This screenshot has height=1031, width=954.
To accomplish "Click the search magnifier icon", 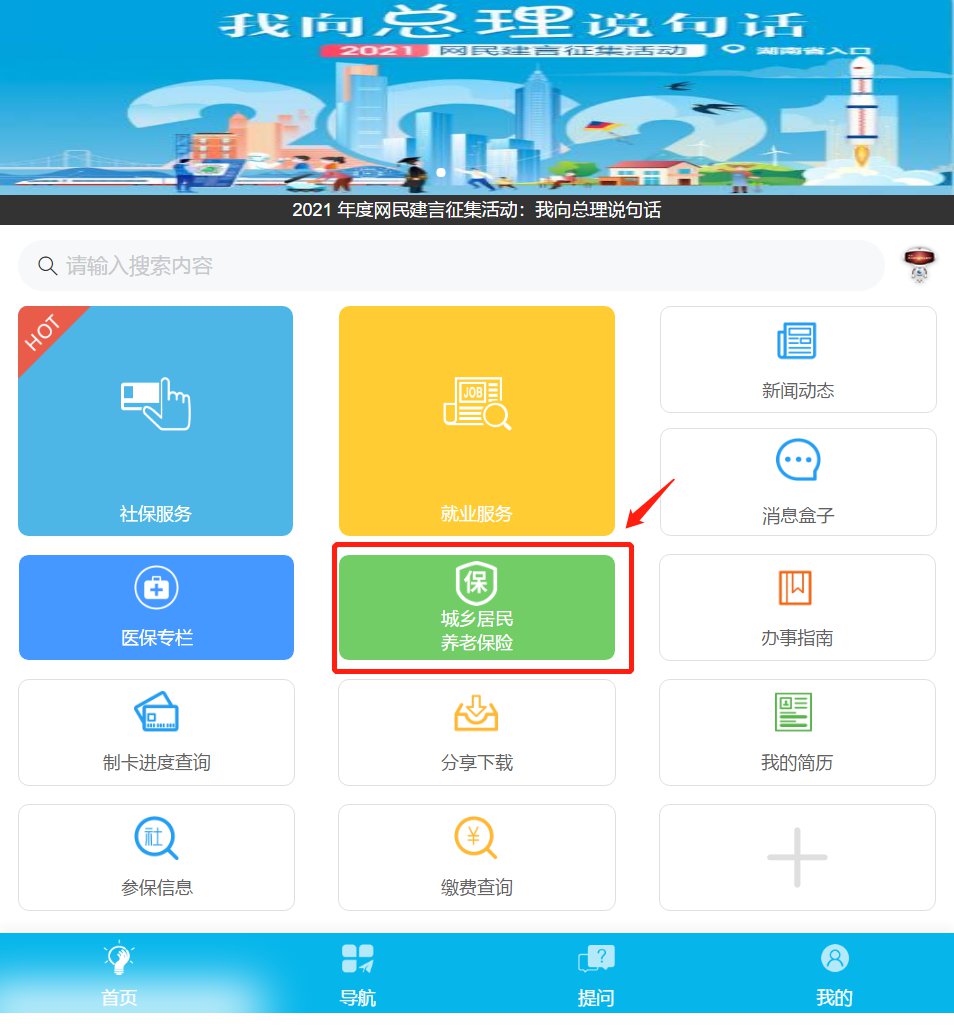I will coord(47,266).
